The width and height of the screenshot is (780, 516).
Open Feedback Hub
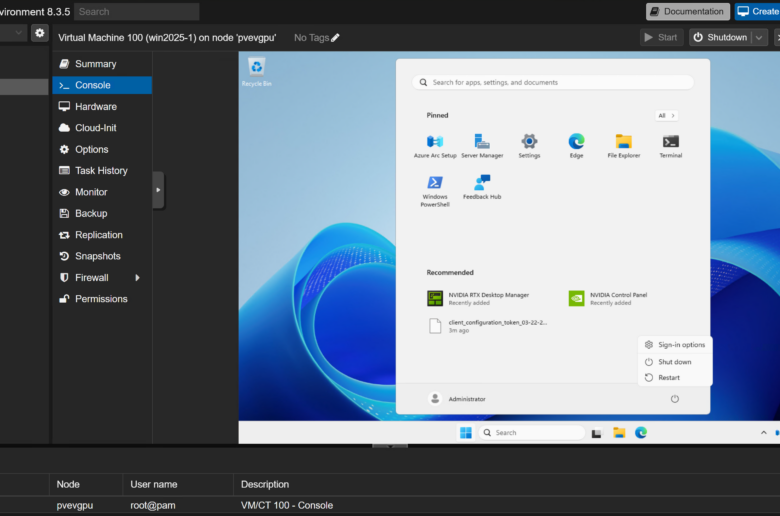pyautogui.click(x=482, y=187)
